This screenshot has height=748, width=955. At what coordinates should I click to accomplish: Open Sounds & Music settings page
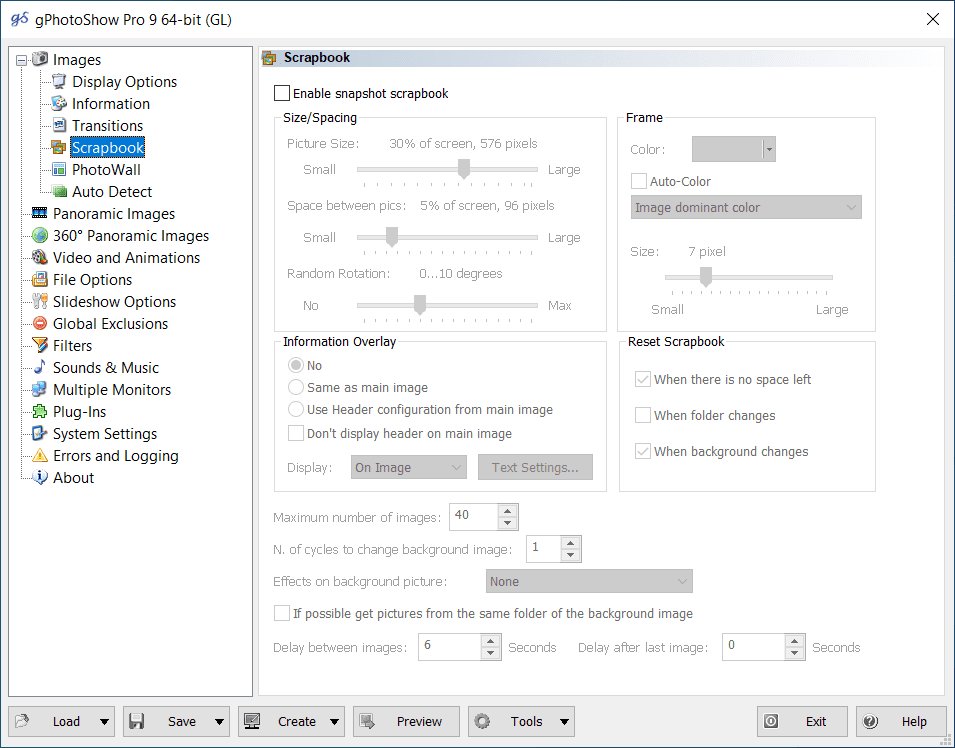point(106,367)
